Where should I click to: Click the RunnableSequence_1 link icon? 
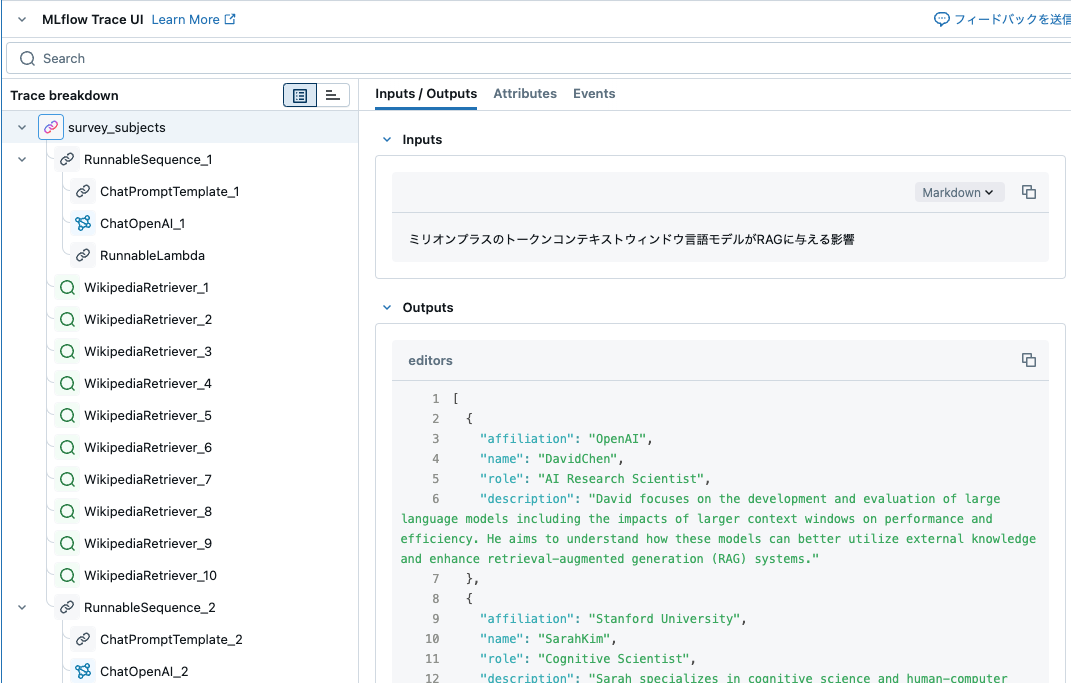coord(67,159)
